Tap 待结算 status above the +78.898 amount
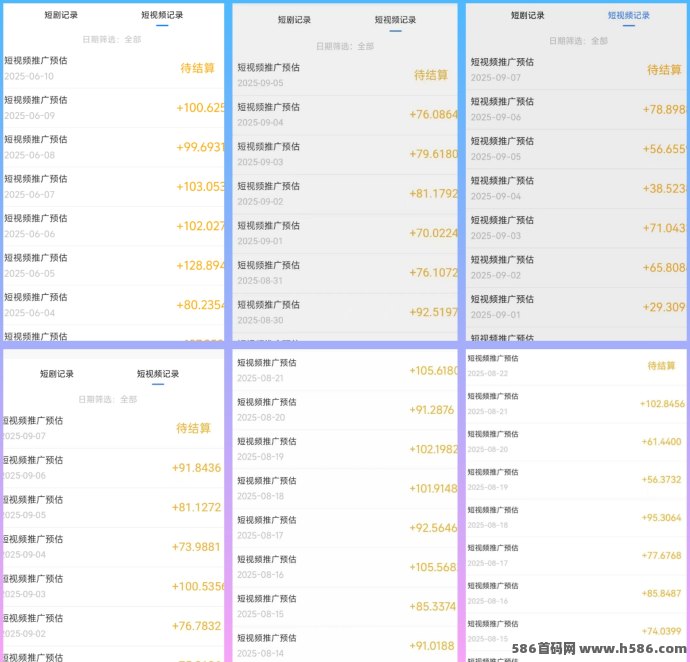 click(x=664, y=70)
